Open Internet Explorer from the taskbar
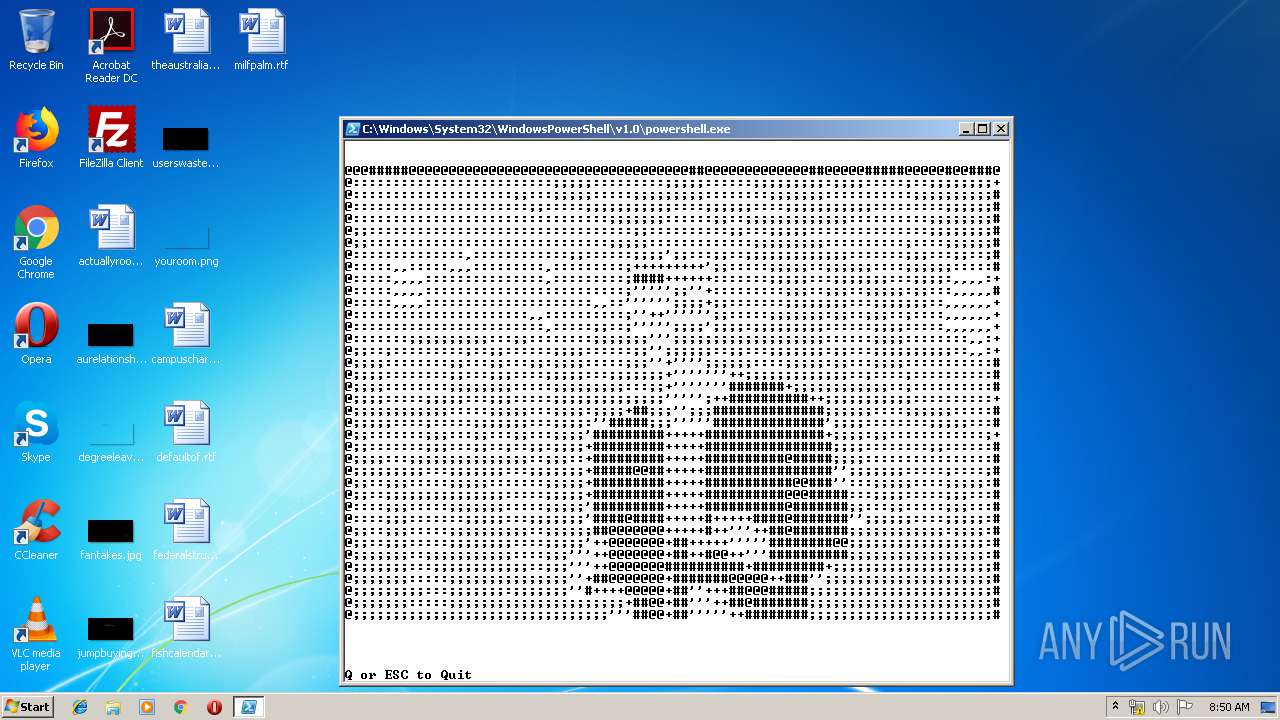This screenshot has height=720, width=1280. point(80,707)
